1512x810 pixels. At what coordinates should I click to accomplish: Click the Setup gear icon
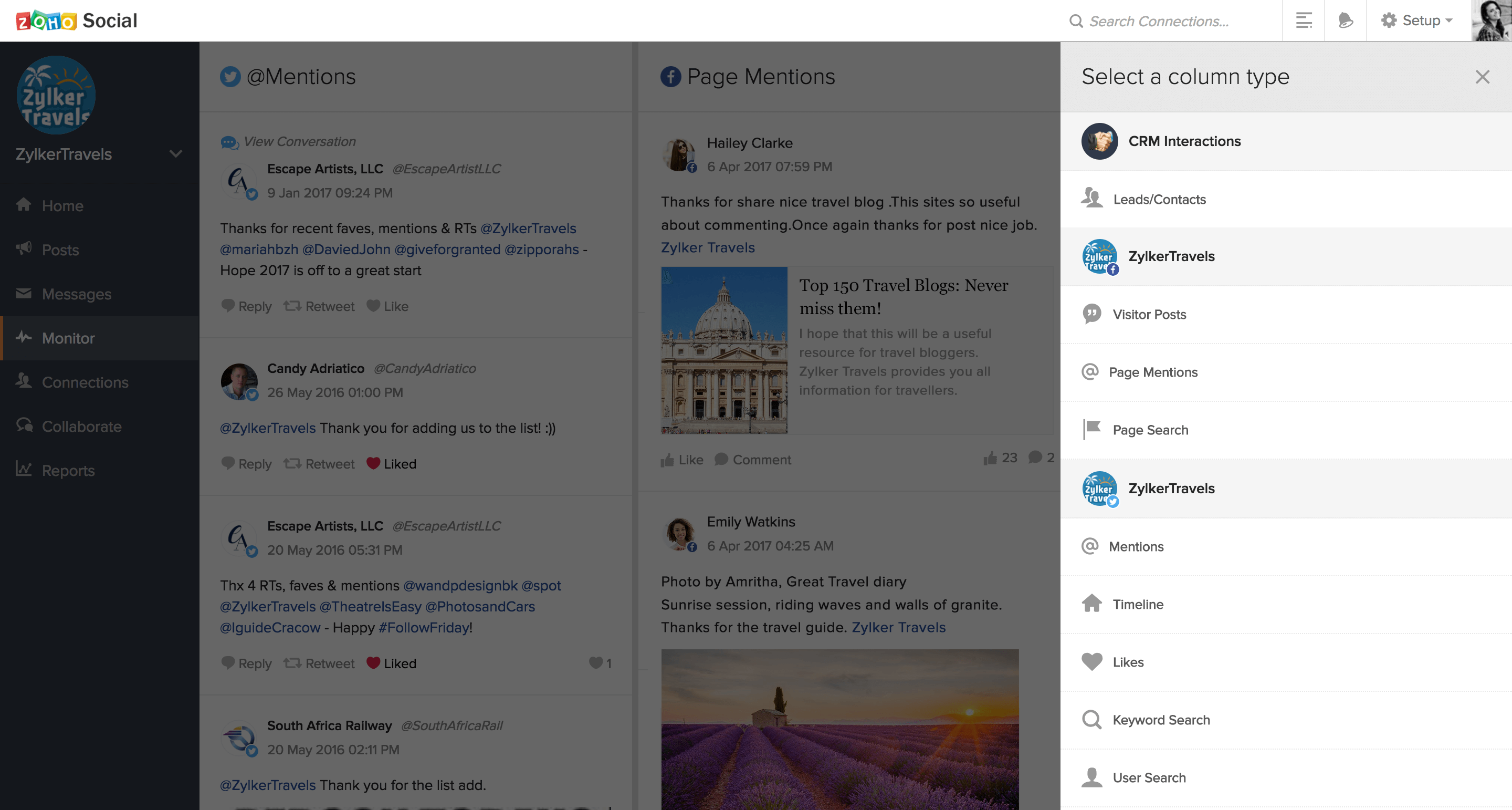pyautogui.click(x=1388, y=20)
